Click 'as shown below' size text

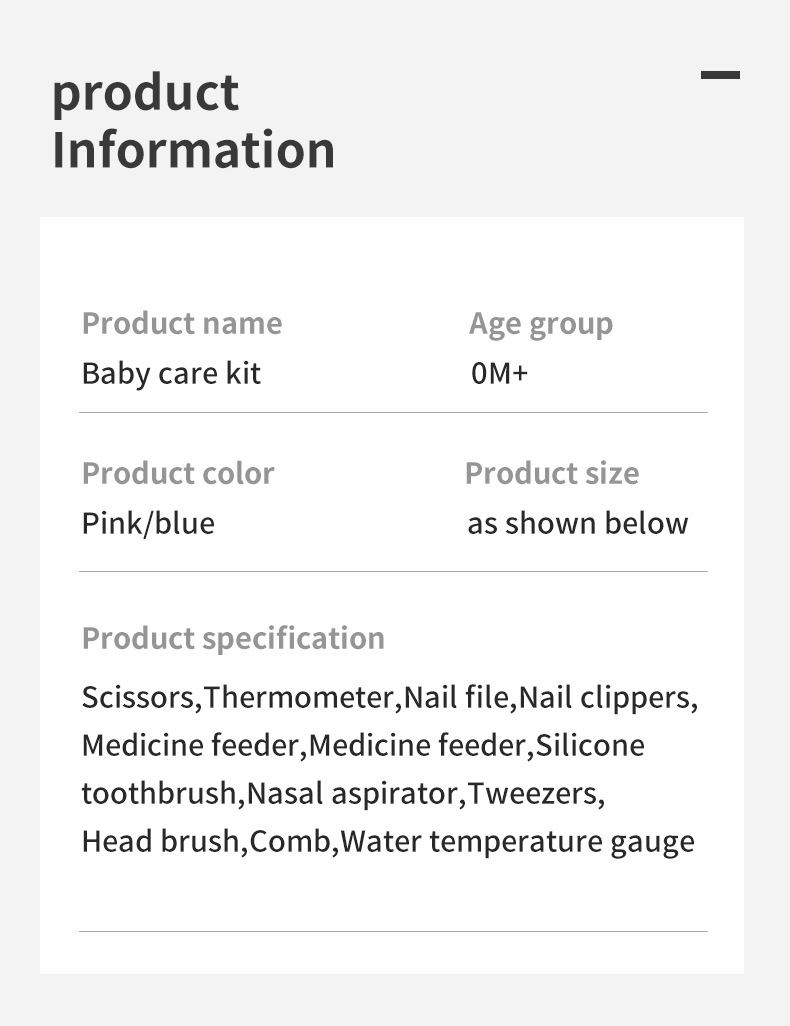(578, 523)
